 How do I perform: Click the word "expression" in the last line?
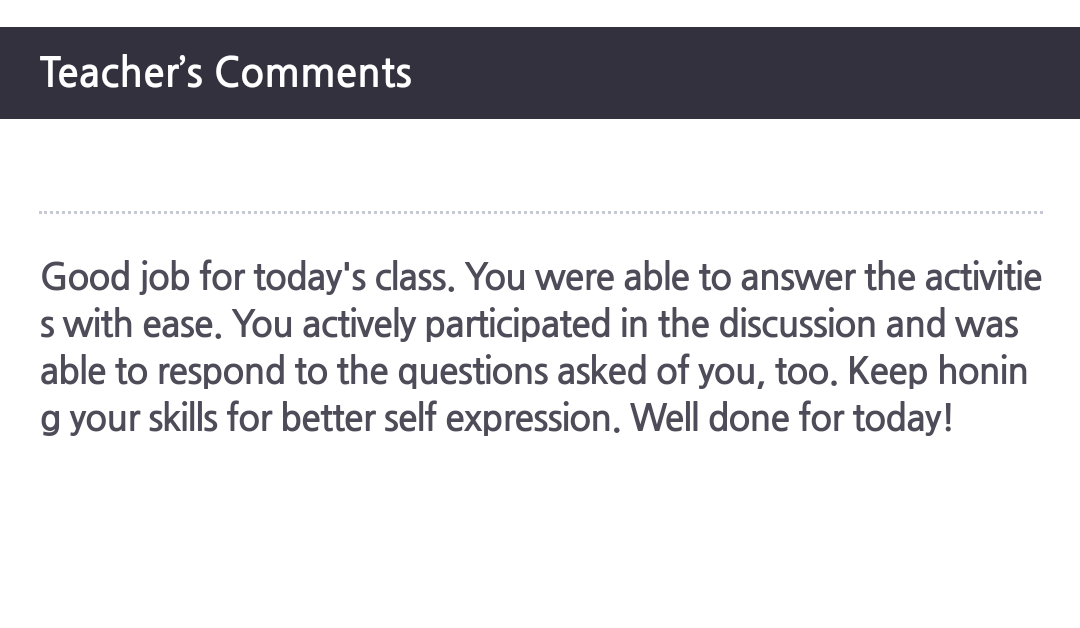point(529,419)
